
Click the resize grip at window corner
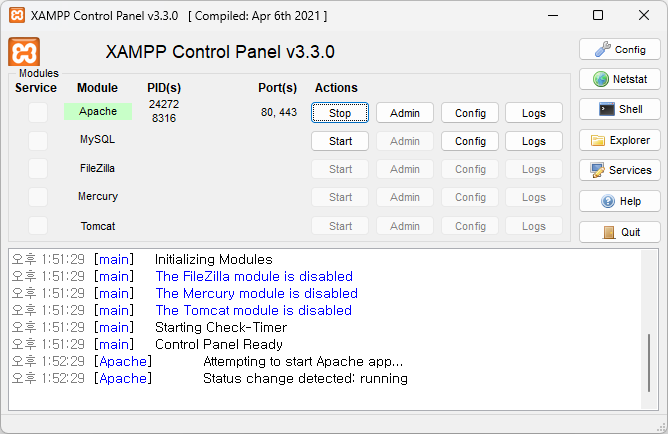pyautogui.click(x=662, y=427)
